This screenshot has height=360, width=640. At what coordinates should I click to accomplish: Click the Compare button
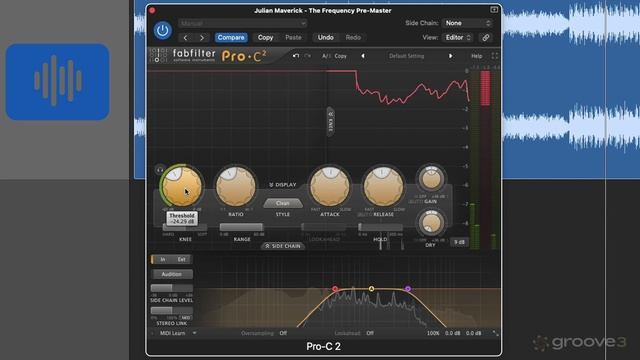click(x=231, y=38)
